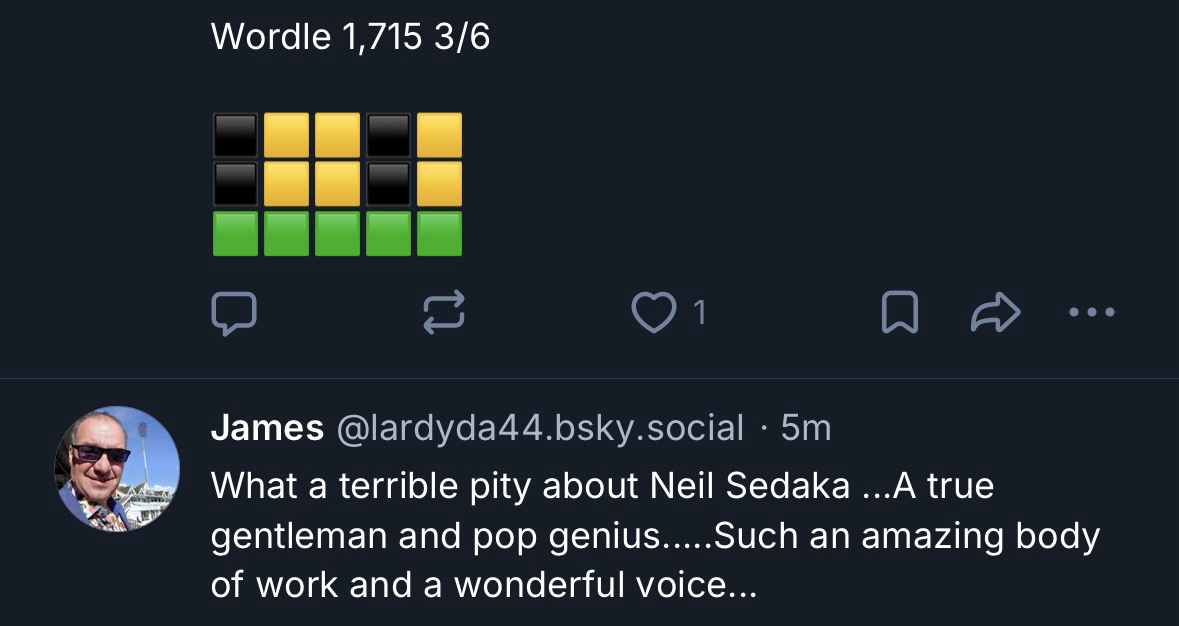This screenshot has width=1179, height=626.
Task: Open the James display name link
Action: point(267,428)
